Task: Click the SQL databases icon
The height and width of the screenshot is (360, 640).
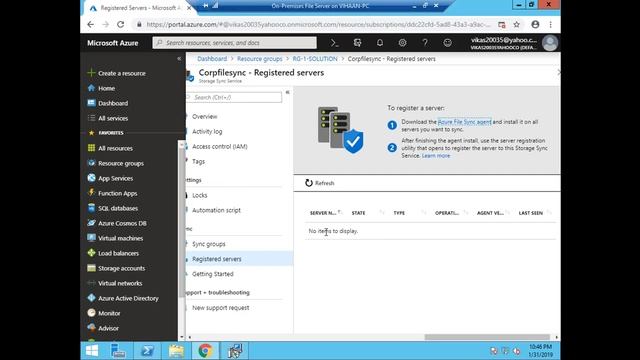Action: (x=91, y=208)
